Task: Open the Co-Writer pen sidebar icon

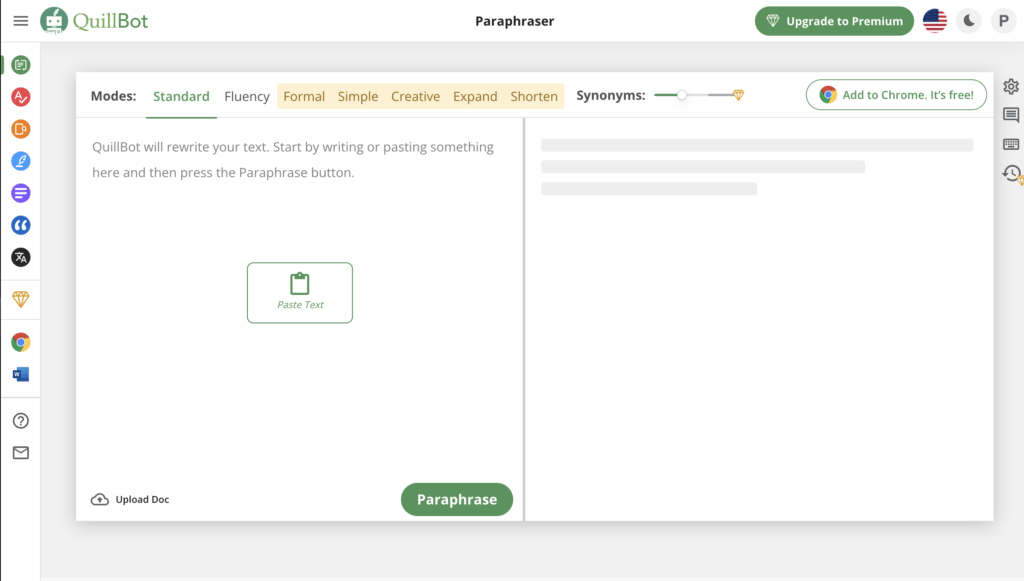Action: [x=21, y=161]
